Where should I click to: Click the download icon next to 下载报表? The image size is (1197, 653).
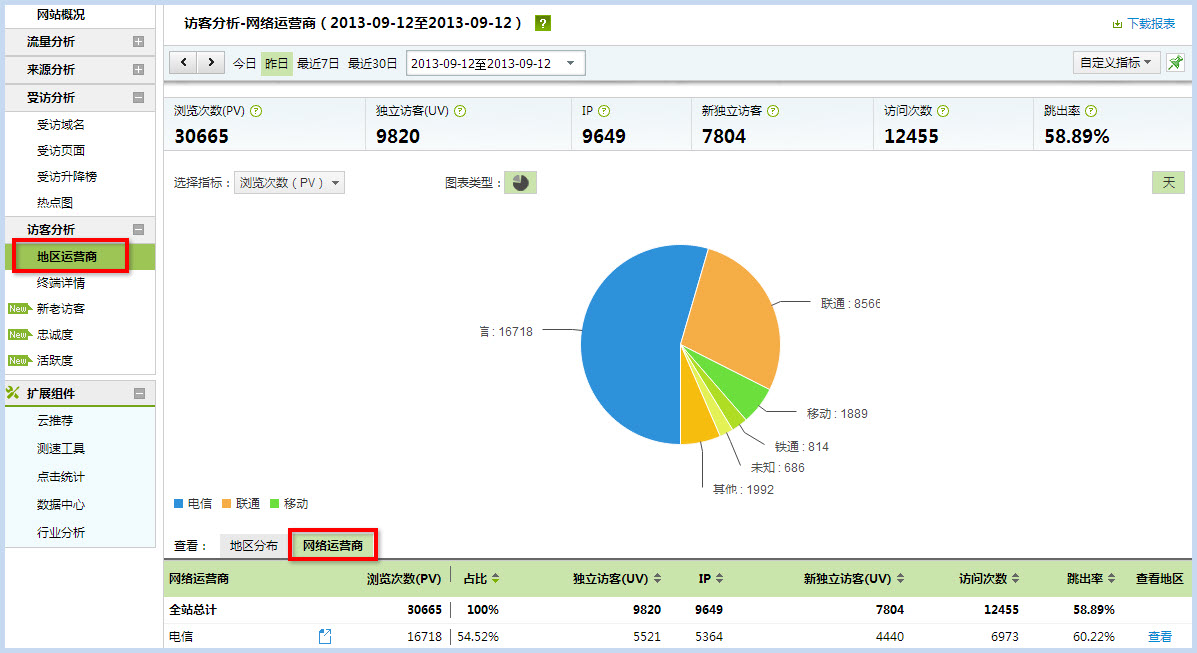tap(1117, 24)
